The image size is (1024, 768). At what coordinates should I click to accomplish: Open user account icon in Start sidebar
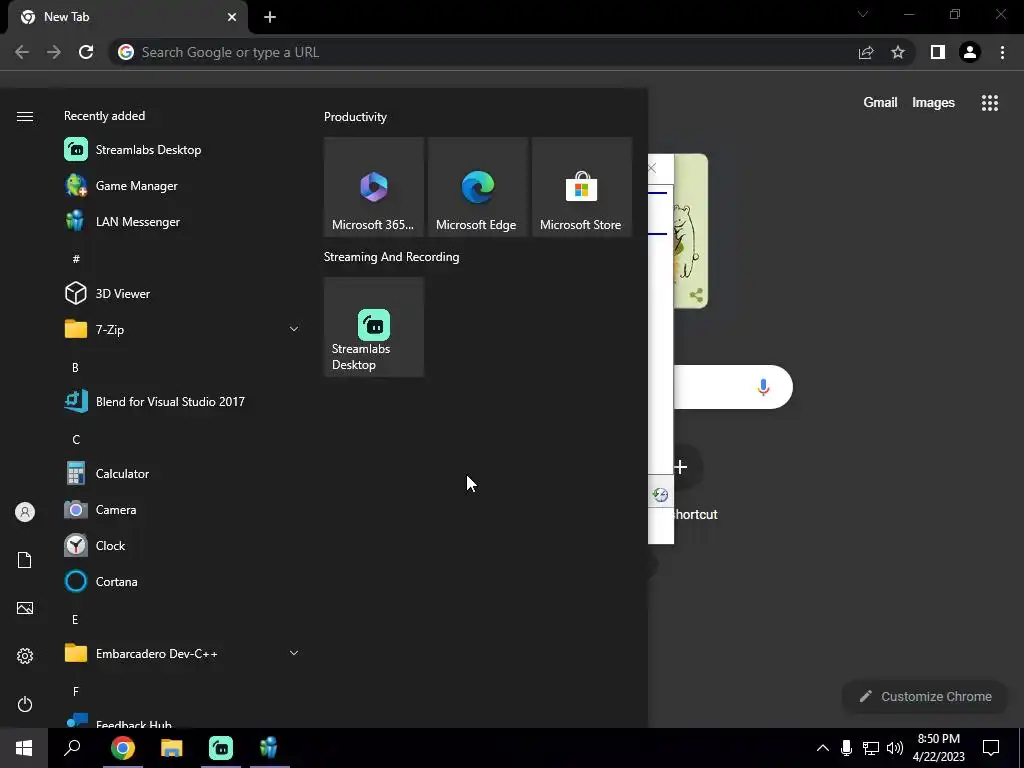pyautogui.click(x=25, y=512)
